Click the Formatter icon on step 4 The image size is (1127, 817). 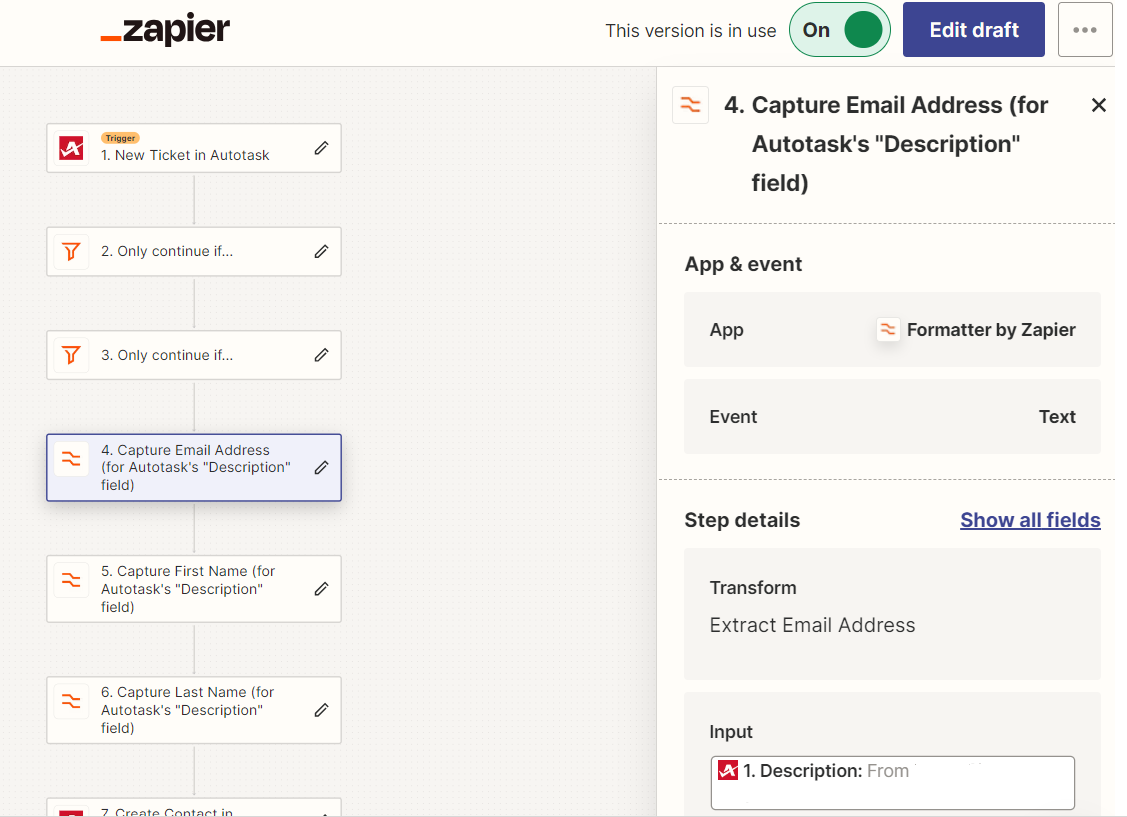[x=71, y=458]
